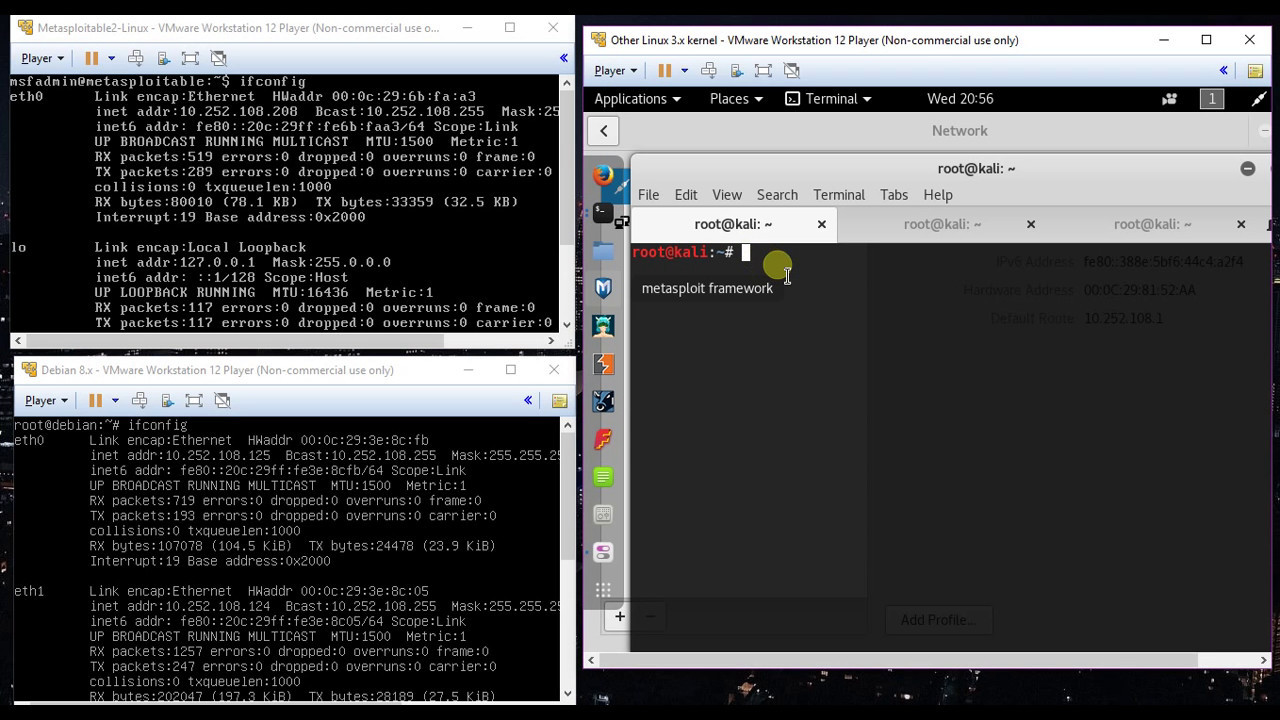Toggle Unity mode in Kali VM window
Image resolution: width=1280 pixels, height=720 pixels.
coord(791,70)
